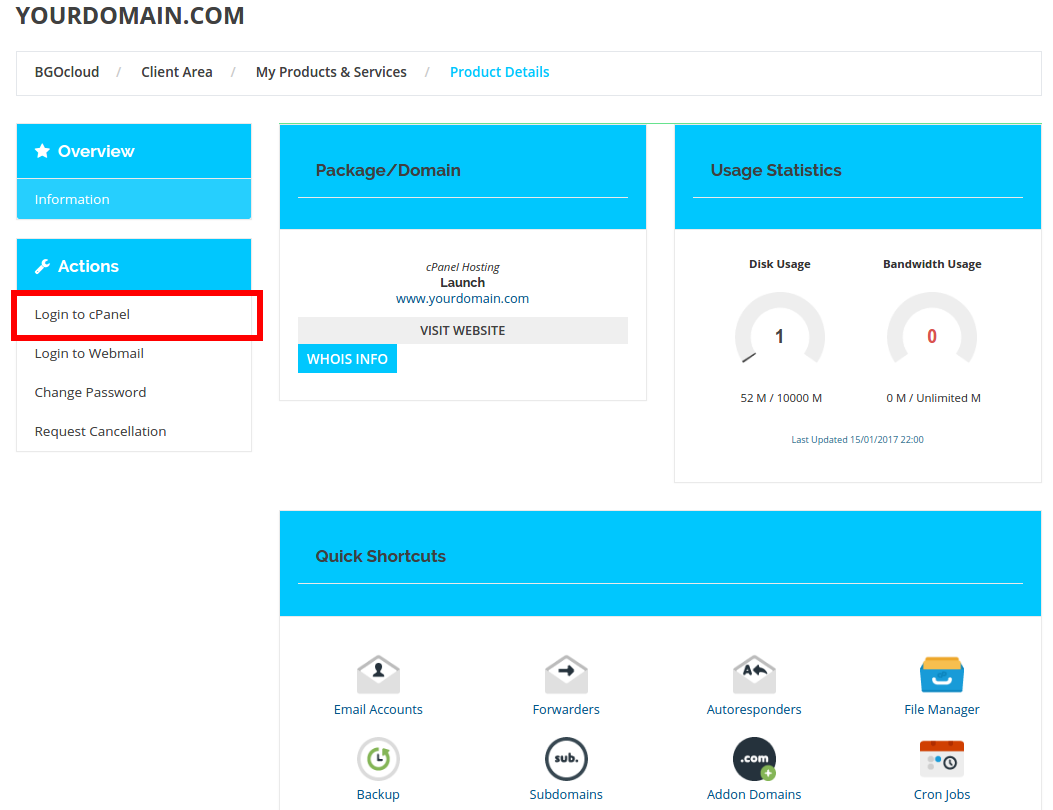Click the Addon Domains text link
The width and height of the screenshot is (1053, 810).
point(754,794)
